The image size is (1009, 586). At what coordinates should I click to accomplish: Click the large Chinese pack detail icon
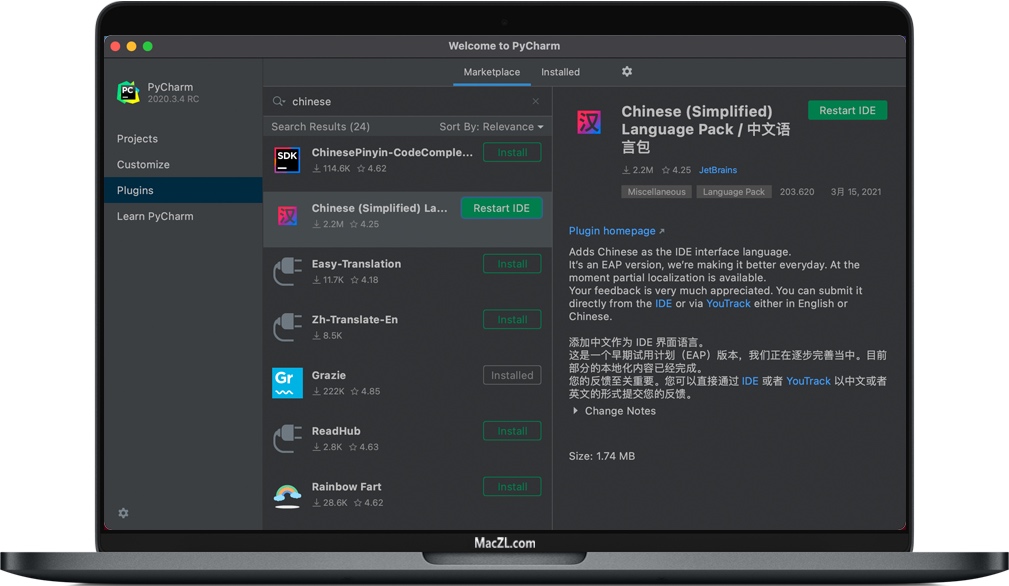click(589, 122)
